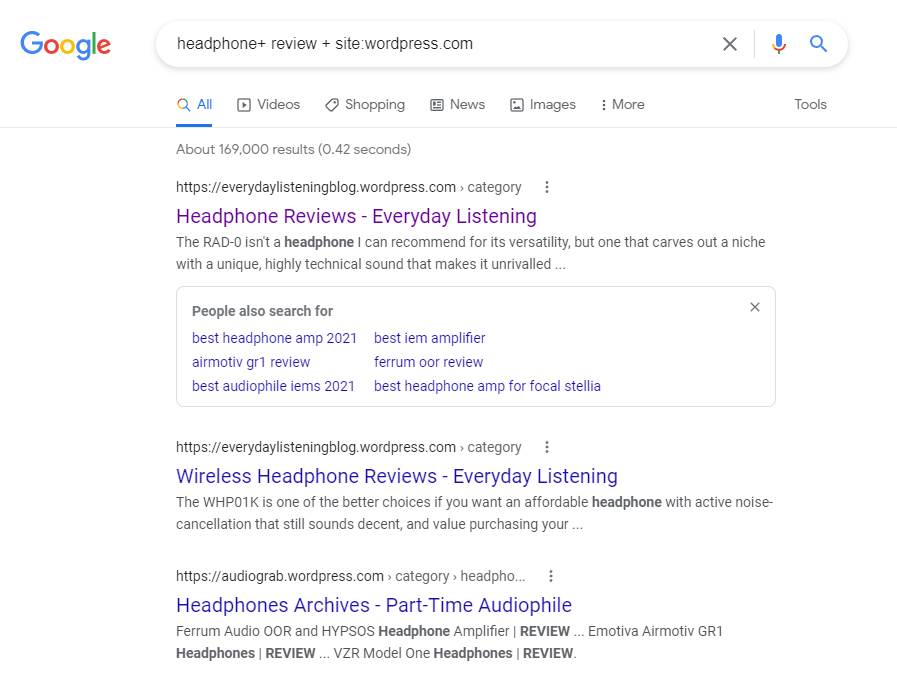Search best headphone amp 2021
The image size is (897, 692).
point(274,338)
